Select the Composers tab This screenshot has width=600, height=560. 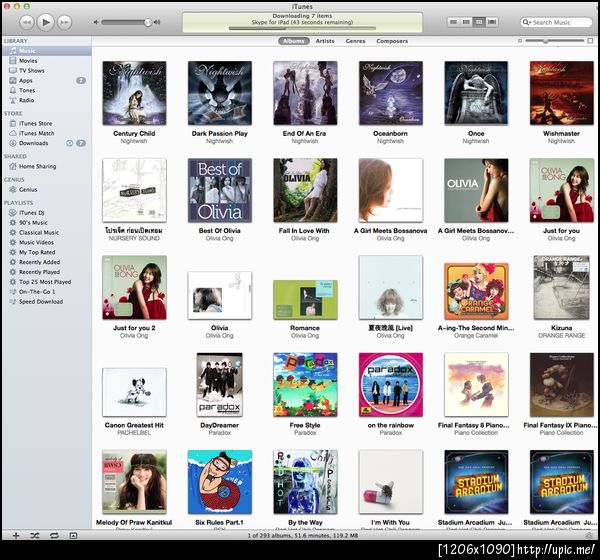[392, 41]
